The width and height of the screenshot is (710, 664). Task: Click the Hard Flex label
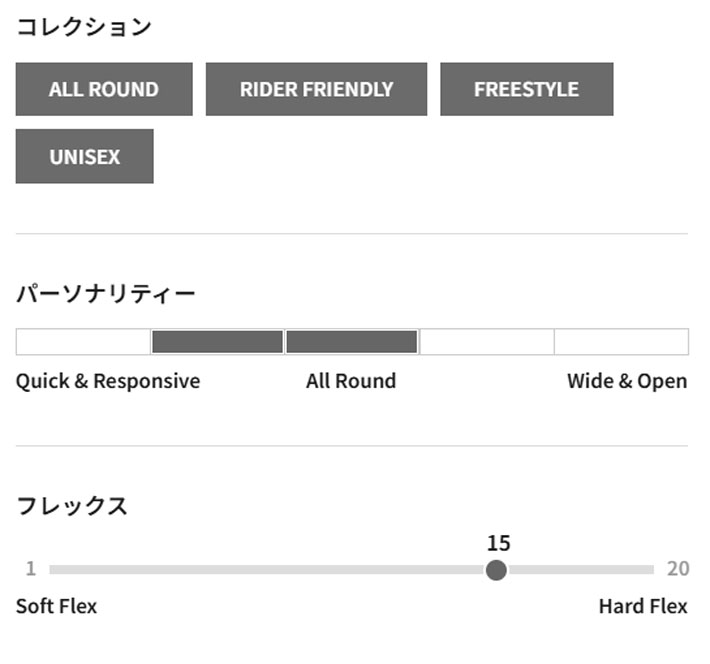(643, 606)
